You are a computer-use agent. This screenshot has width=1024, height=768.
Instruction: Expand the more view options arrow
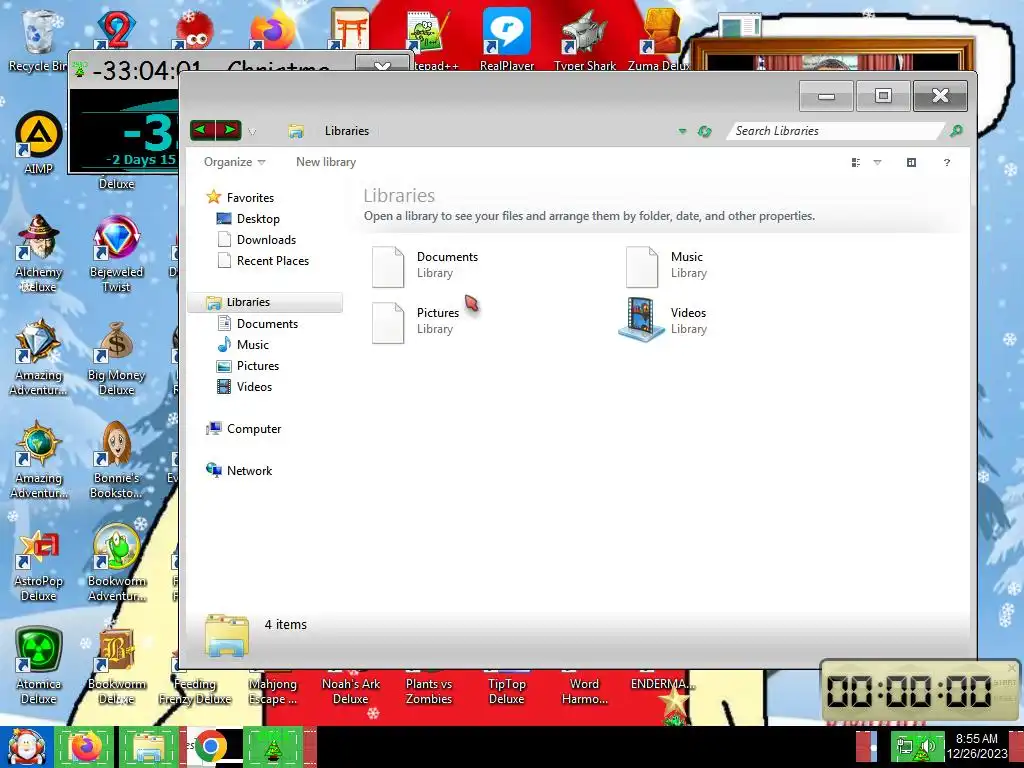pos(877,163)
